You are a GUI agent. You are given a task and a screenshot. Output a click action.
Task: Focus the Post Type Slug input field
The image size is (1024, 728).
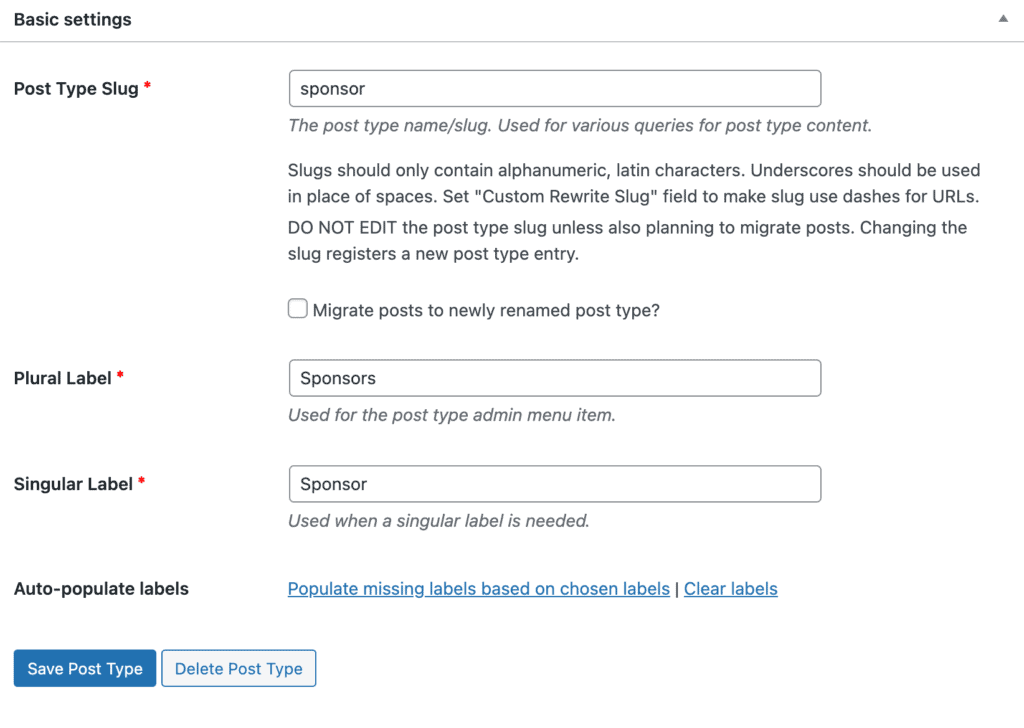tap(554, 88)
